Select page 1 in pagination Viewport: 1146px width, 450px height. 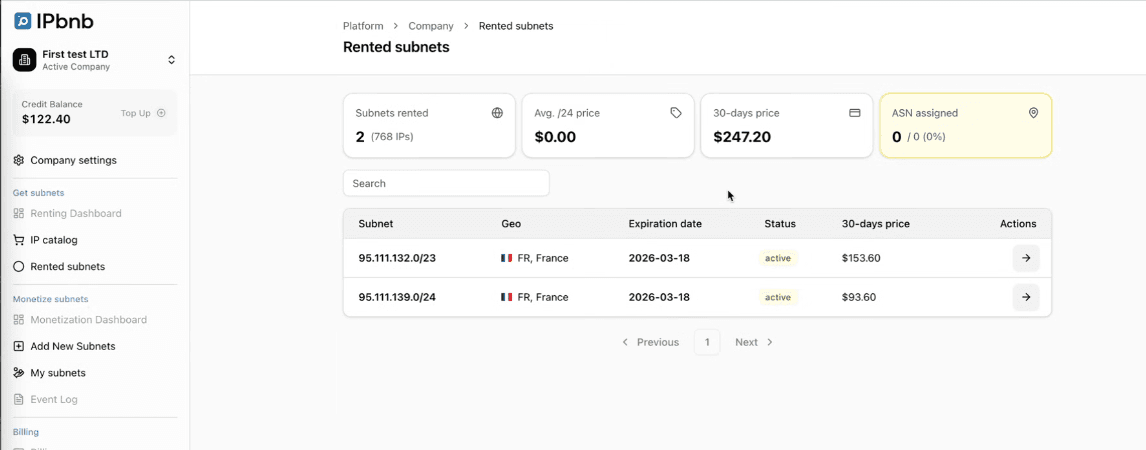[x=707, y=342]
